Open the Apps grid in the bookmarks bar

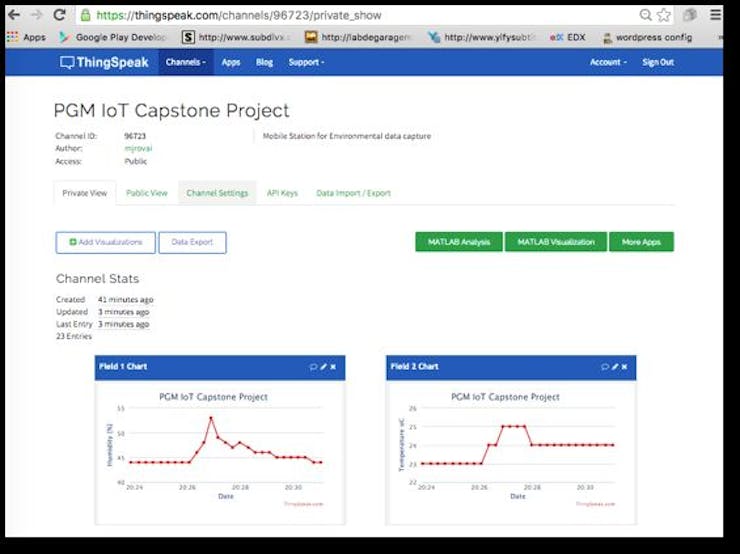(26, 37)
